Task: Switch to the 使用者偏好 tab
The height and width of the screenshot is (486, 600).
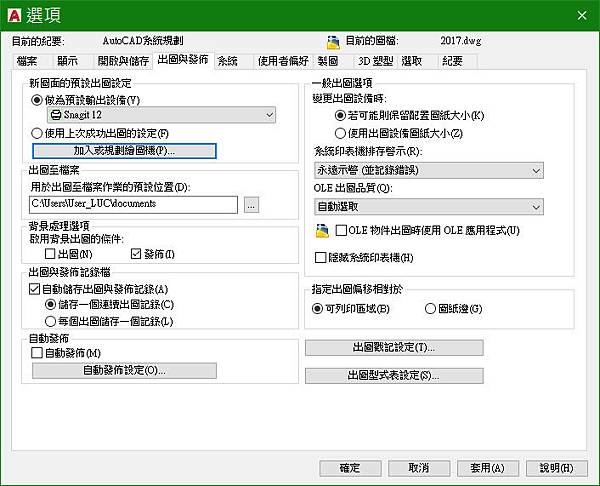Action: 283,61
